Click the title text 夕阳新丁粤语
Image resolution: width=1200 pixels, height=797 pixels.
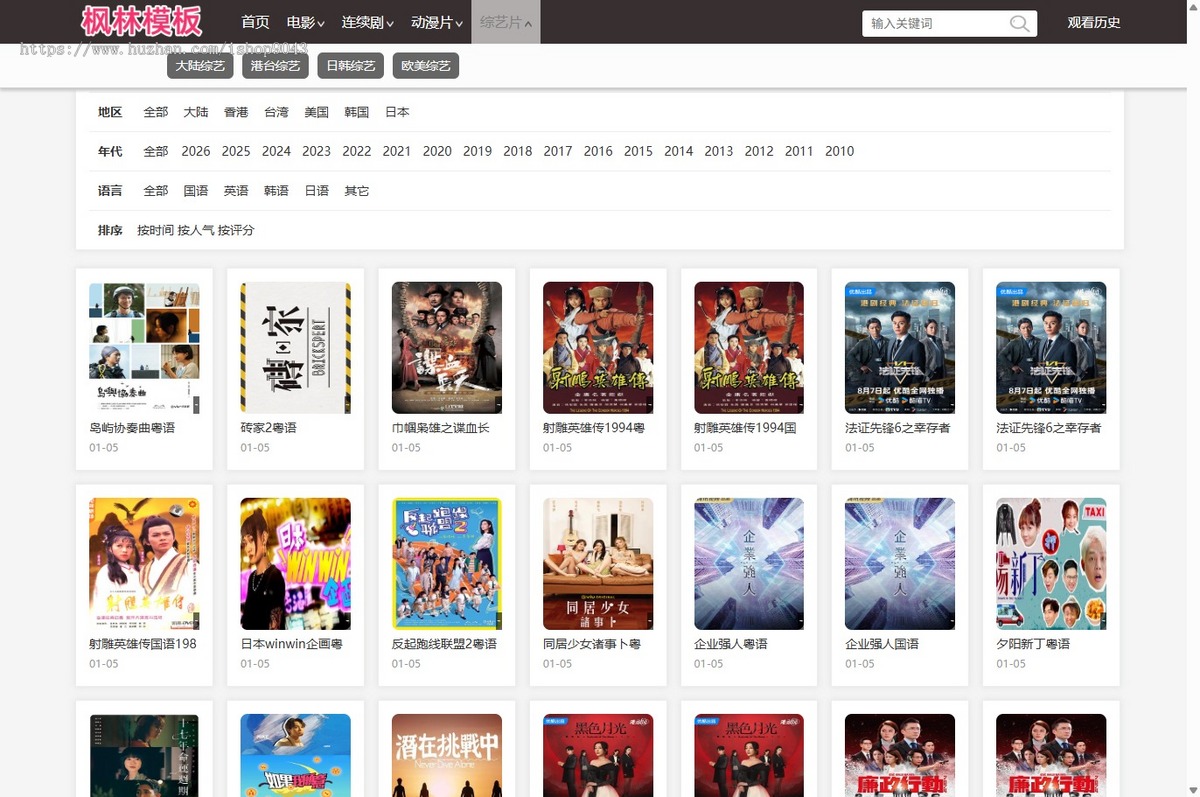click(x=1033, y=644)
